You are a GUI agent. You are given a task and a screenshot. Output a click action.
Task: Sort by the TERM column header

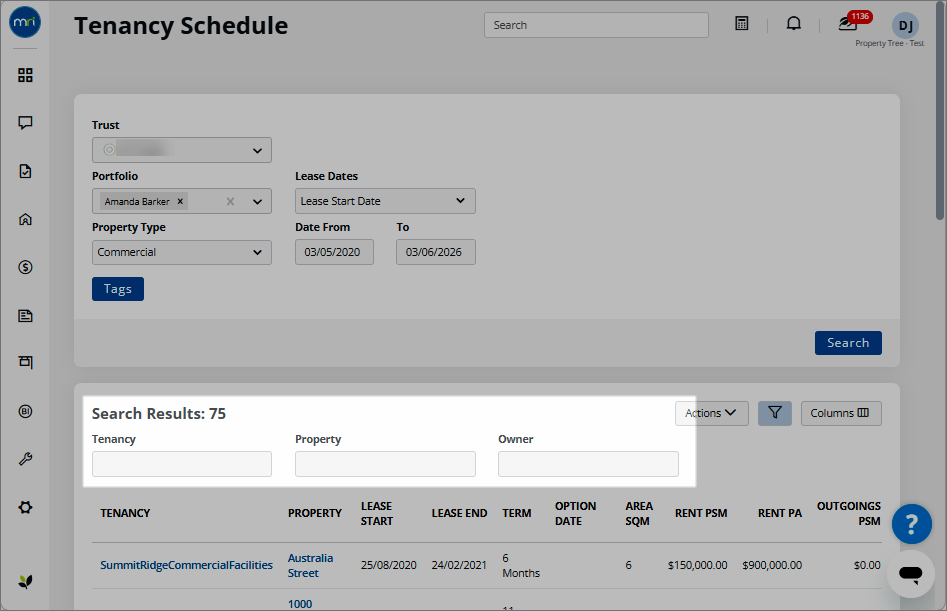pyautogui.click(x=517, y=513)
